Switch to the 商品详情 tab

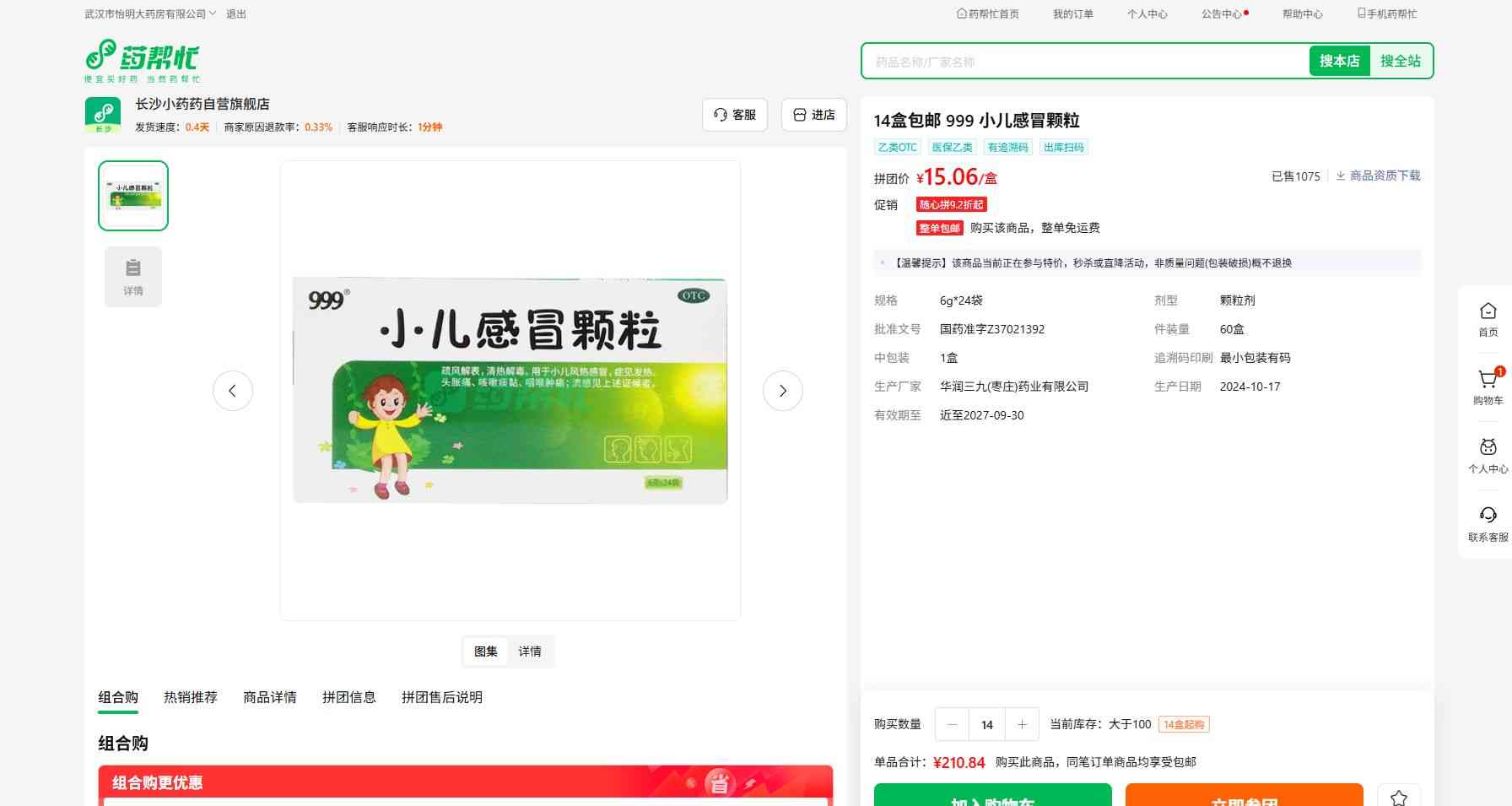pyautogui.click(x=270, y=697)
